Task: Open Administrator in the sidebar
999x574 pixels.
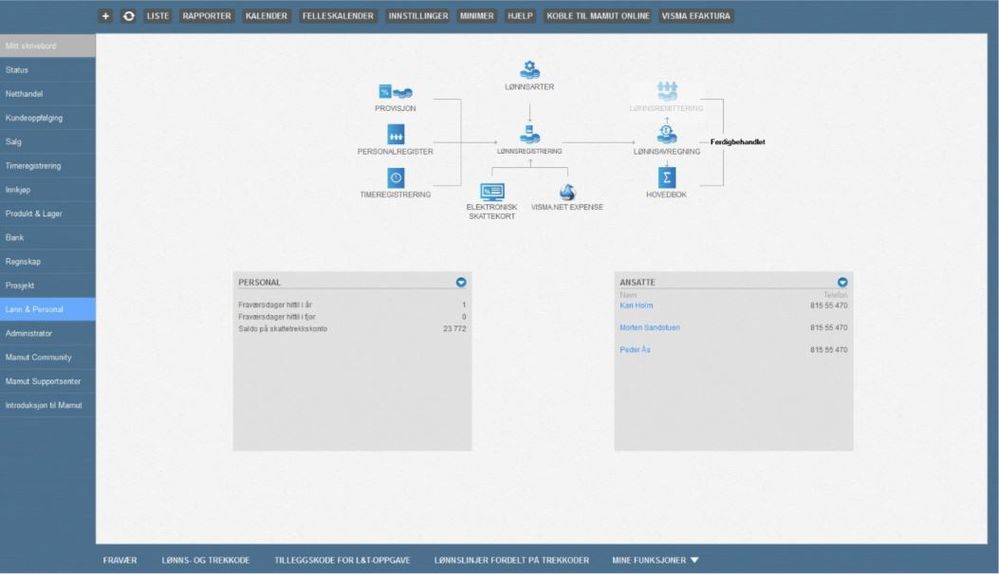Action: point(48,333)
